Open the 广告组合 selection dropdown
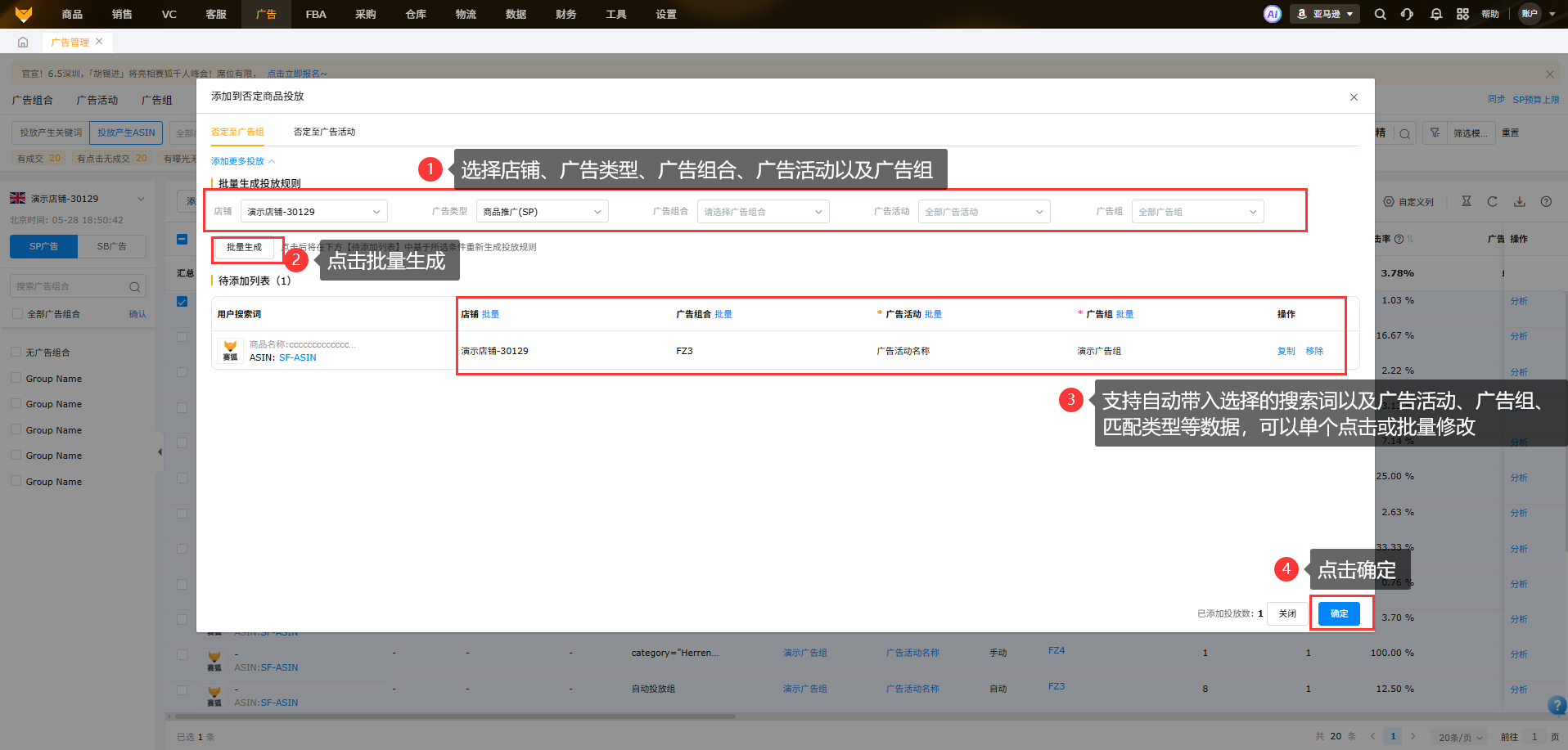The width and height of the screenshot is (1568, 750). tap(763, 212)
